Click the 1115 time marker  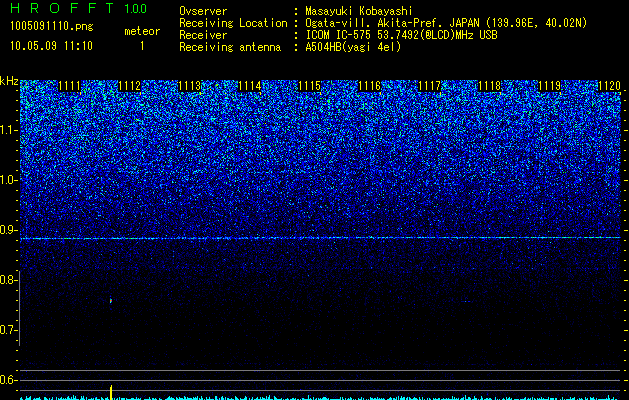click(x=309, y=86)
